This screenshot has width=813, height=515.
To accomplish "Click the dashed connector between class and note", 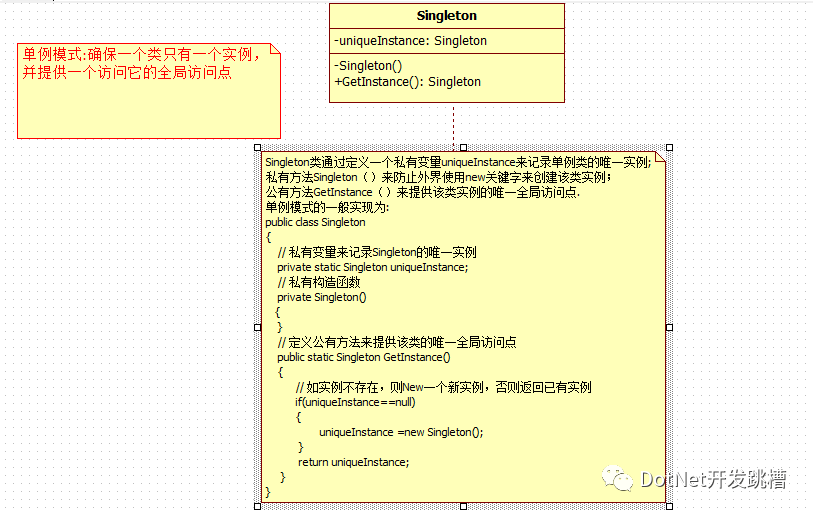I will 454,124.
